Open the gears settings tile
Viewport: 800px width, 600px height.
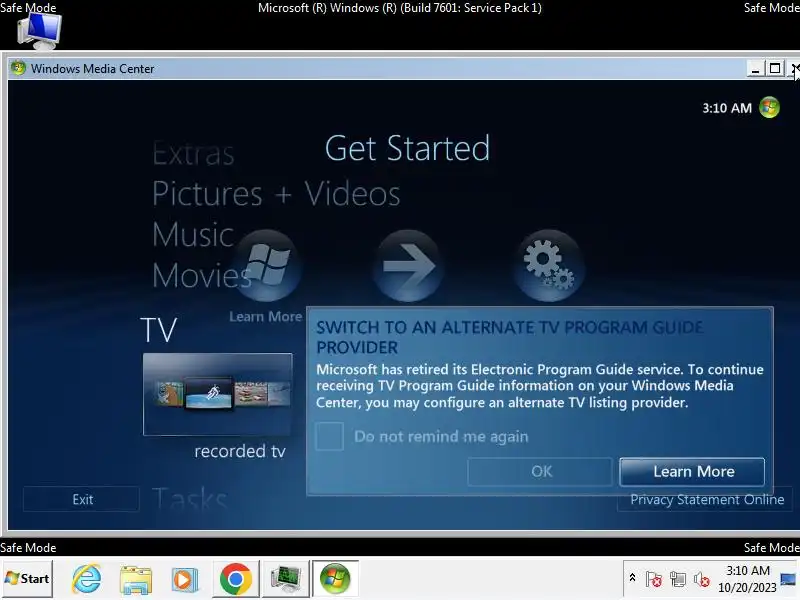click(549, 265)
